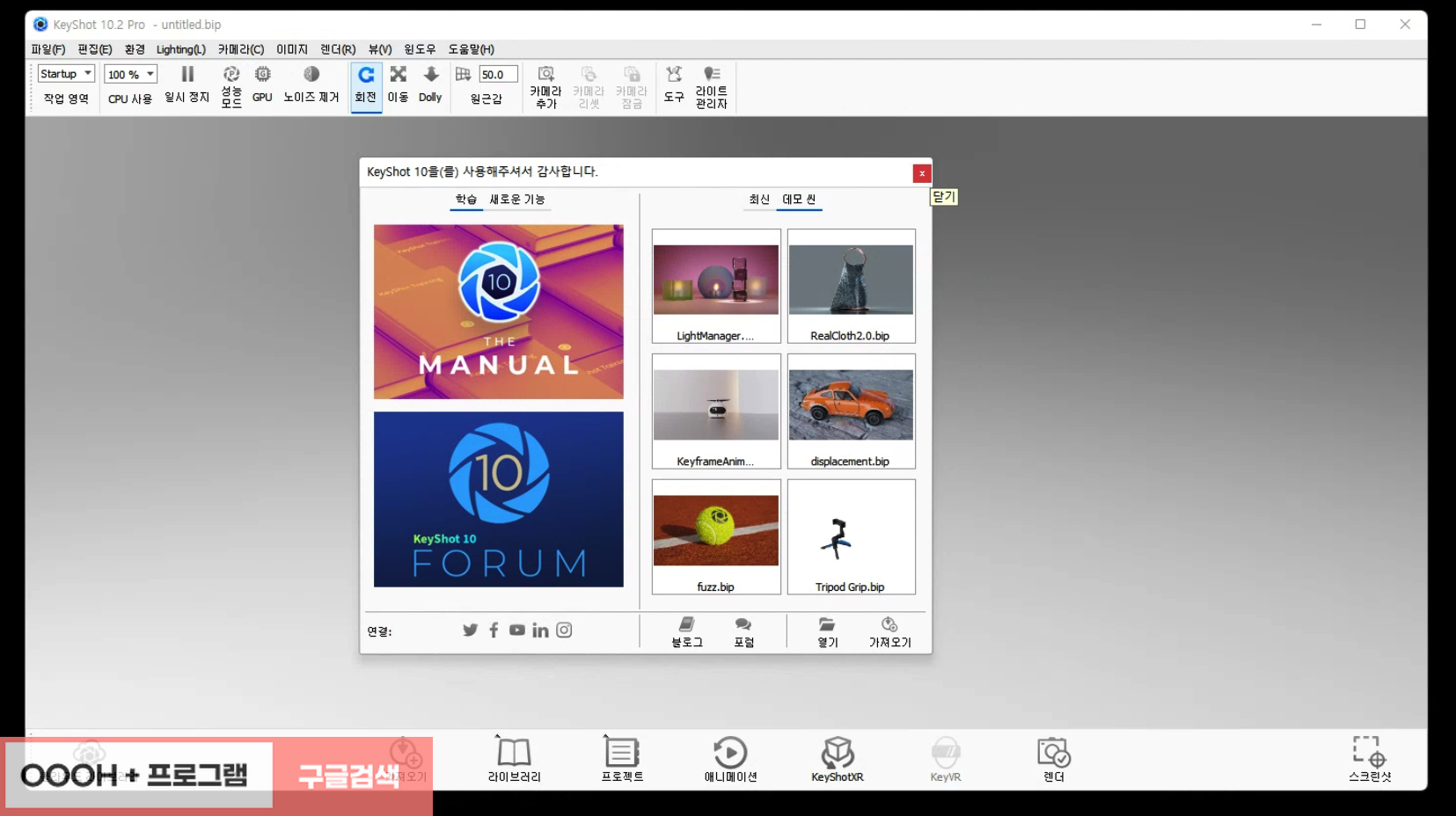The height and width of the screenshot is (816, 1456).
Task: Click Import (가져오기) in the welcome dialog
Action: pos(889,632)
